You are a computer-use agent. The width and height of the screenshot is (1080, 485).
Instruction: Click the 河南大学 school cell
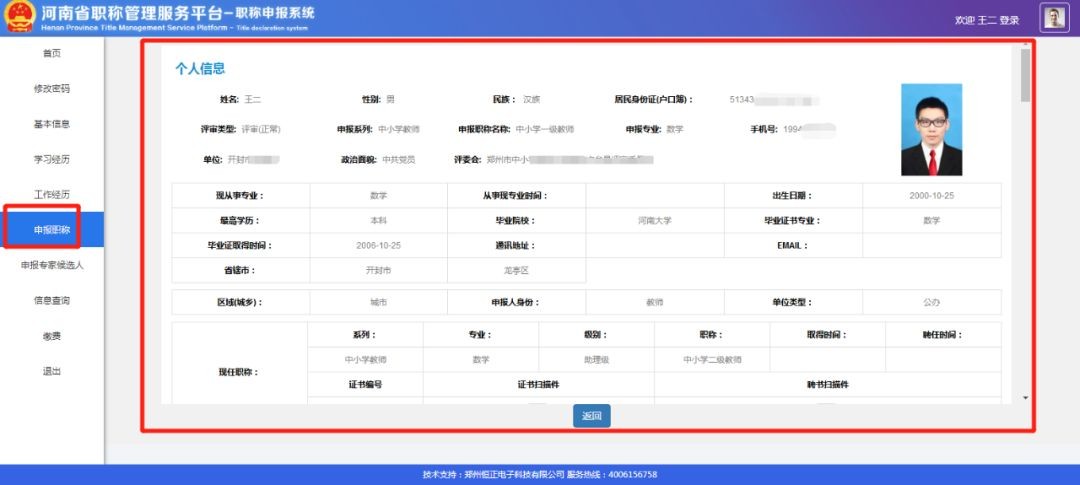coord(654,220)
